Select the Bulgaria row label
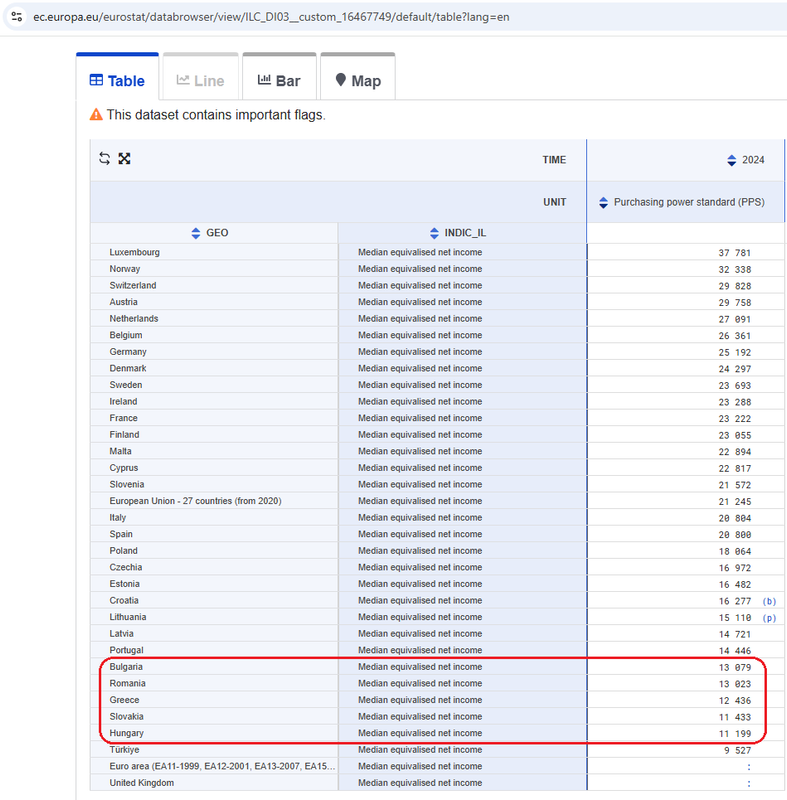The width and height of the screenshot is (787, 800). coord(126,667)
